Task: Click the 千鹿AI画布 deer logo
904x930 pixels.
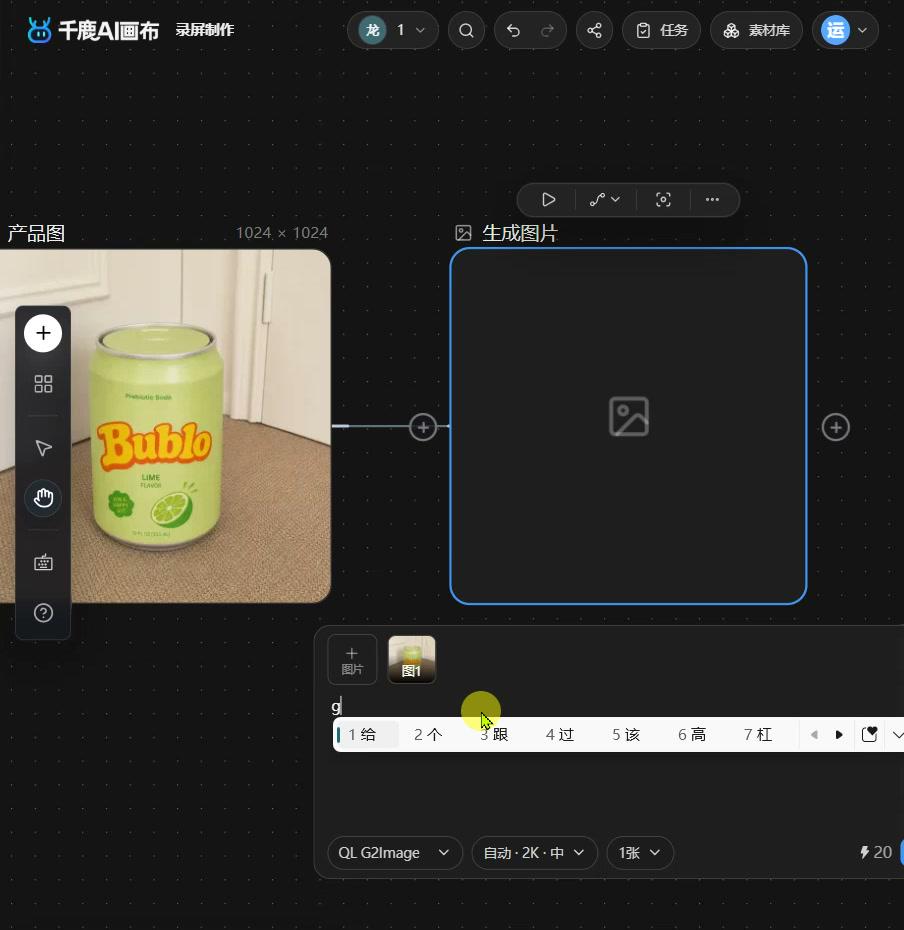Action: (x=39, y=30)
